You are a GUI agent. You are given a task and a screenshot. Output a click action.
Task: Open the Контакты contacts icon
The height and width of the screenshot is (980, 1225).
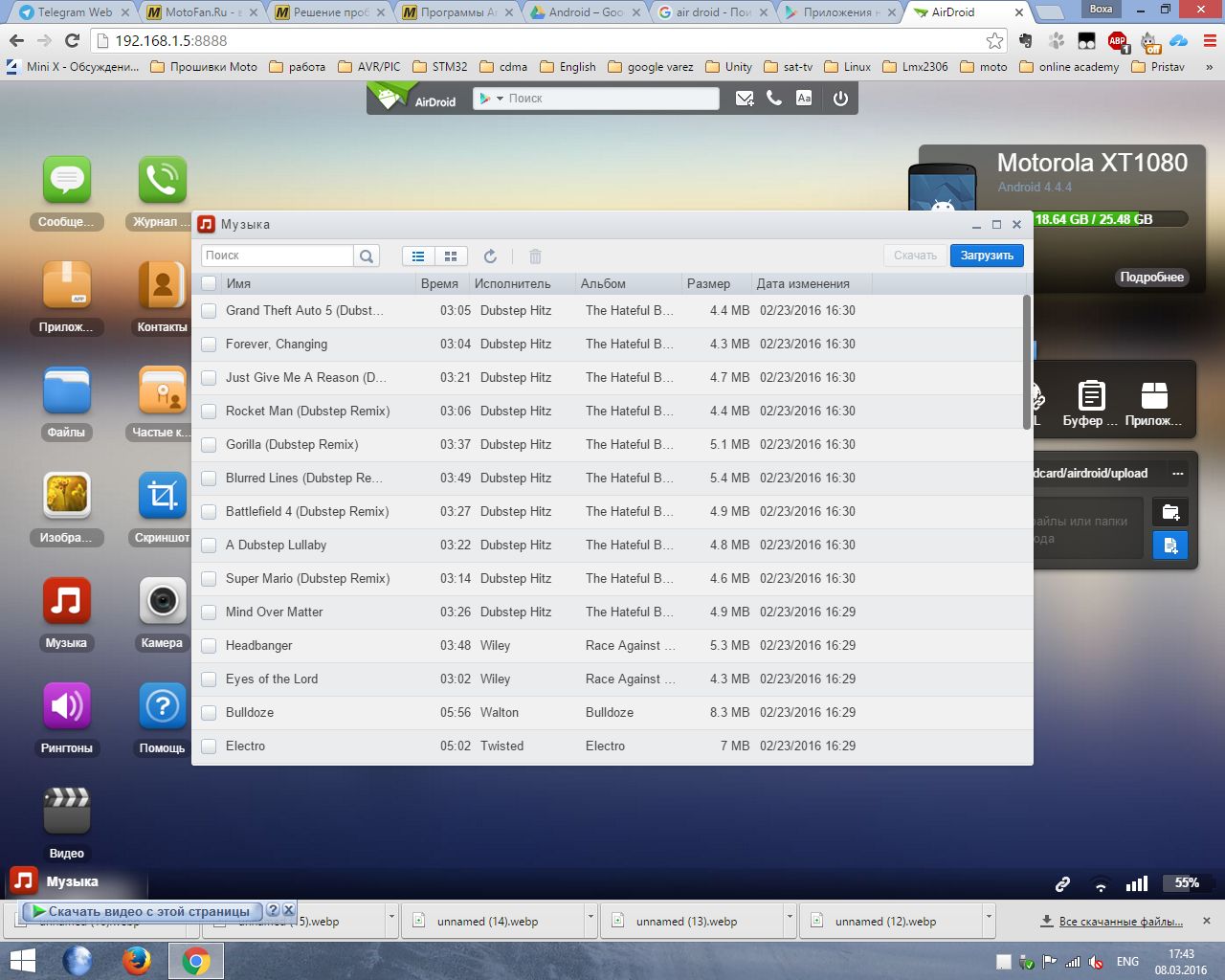tap(162, 286)
